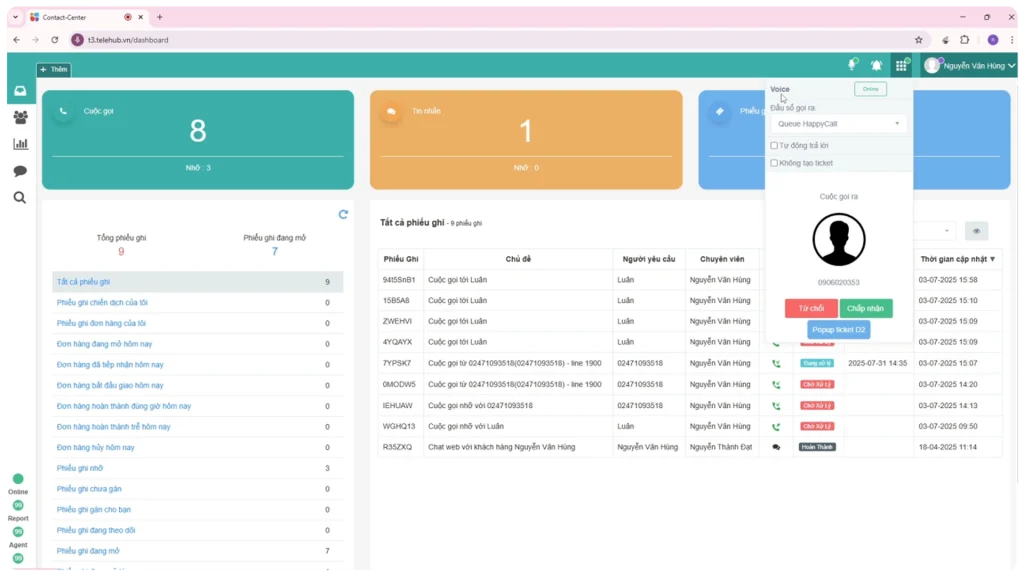Expand the Nguyễn Văn Hùng user menu
This screenshot has height=576, width=1024.
point(969,65)
